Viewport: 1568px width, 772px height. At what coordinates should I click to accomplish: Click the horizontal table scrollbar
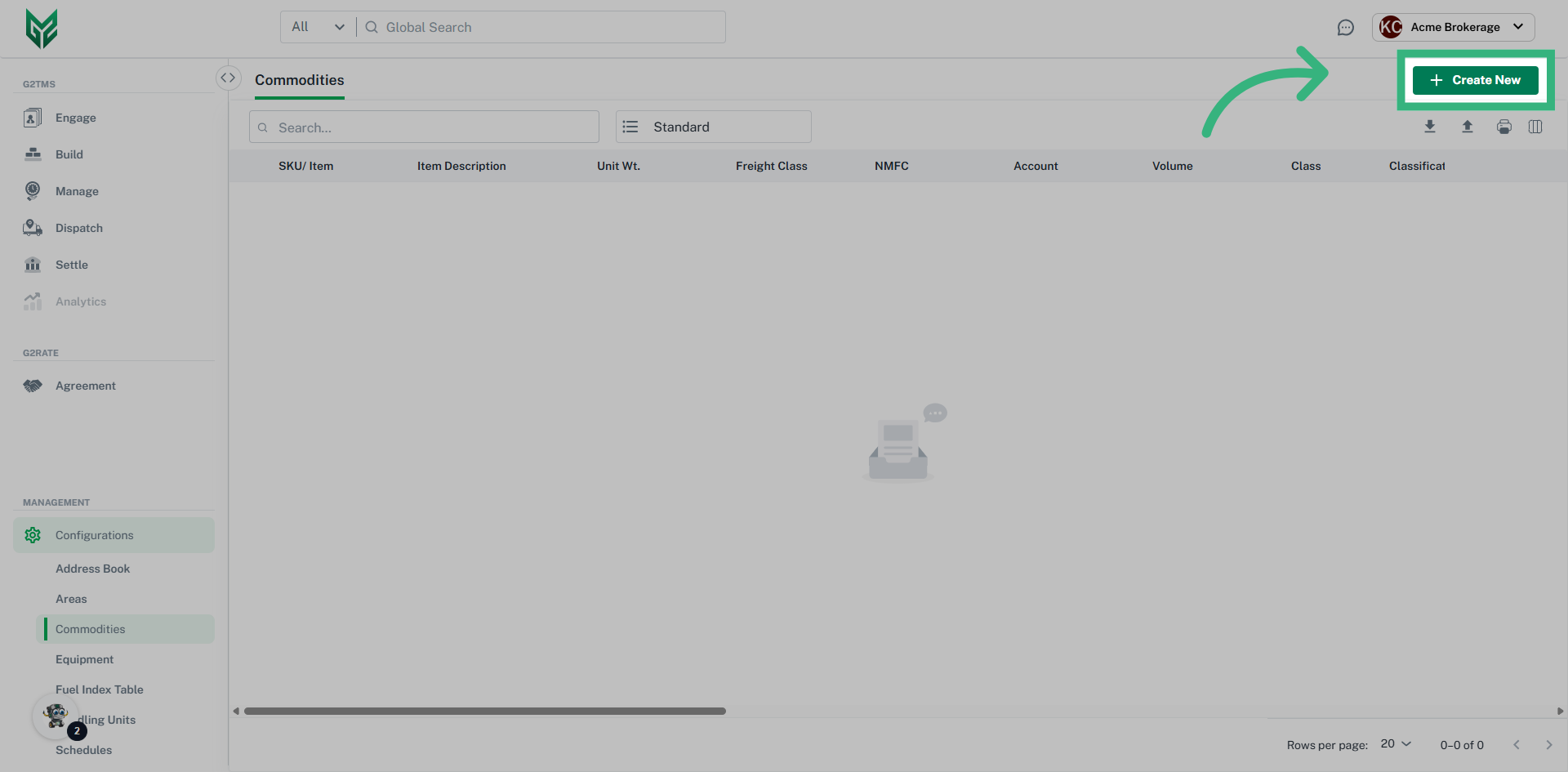tap(485, 711)
